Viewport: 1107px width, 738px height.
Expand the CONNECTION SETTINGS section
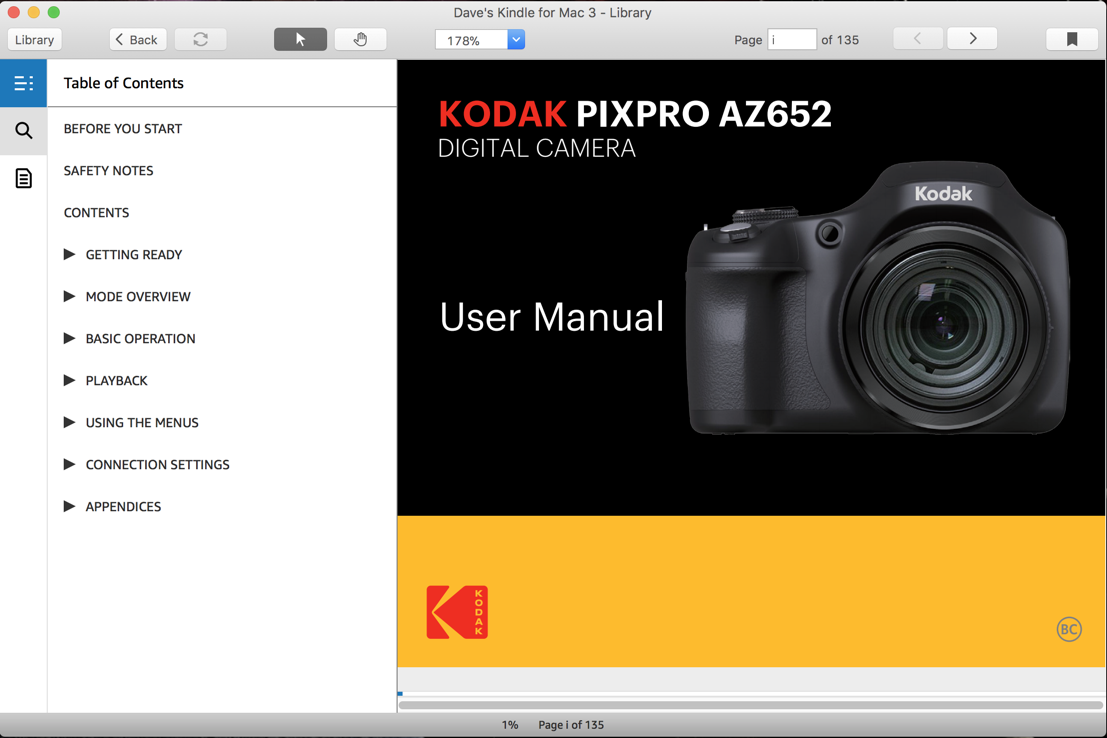[x=69, y=465]
